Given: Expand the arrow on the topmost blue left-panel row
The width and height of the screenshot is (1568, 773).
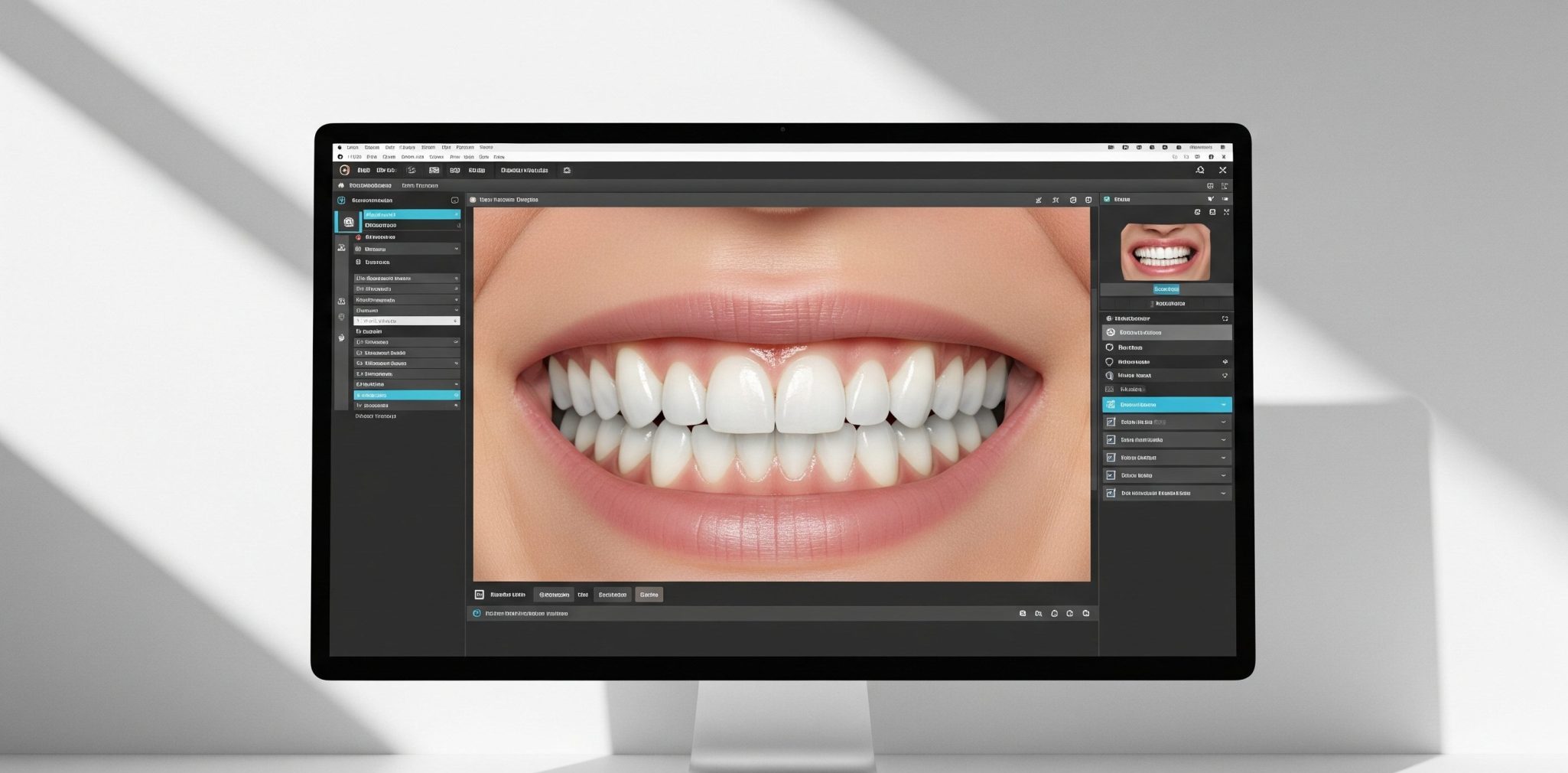Looking at the screenshot, I should [457, 215].
